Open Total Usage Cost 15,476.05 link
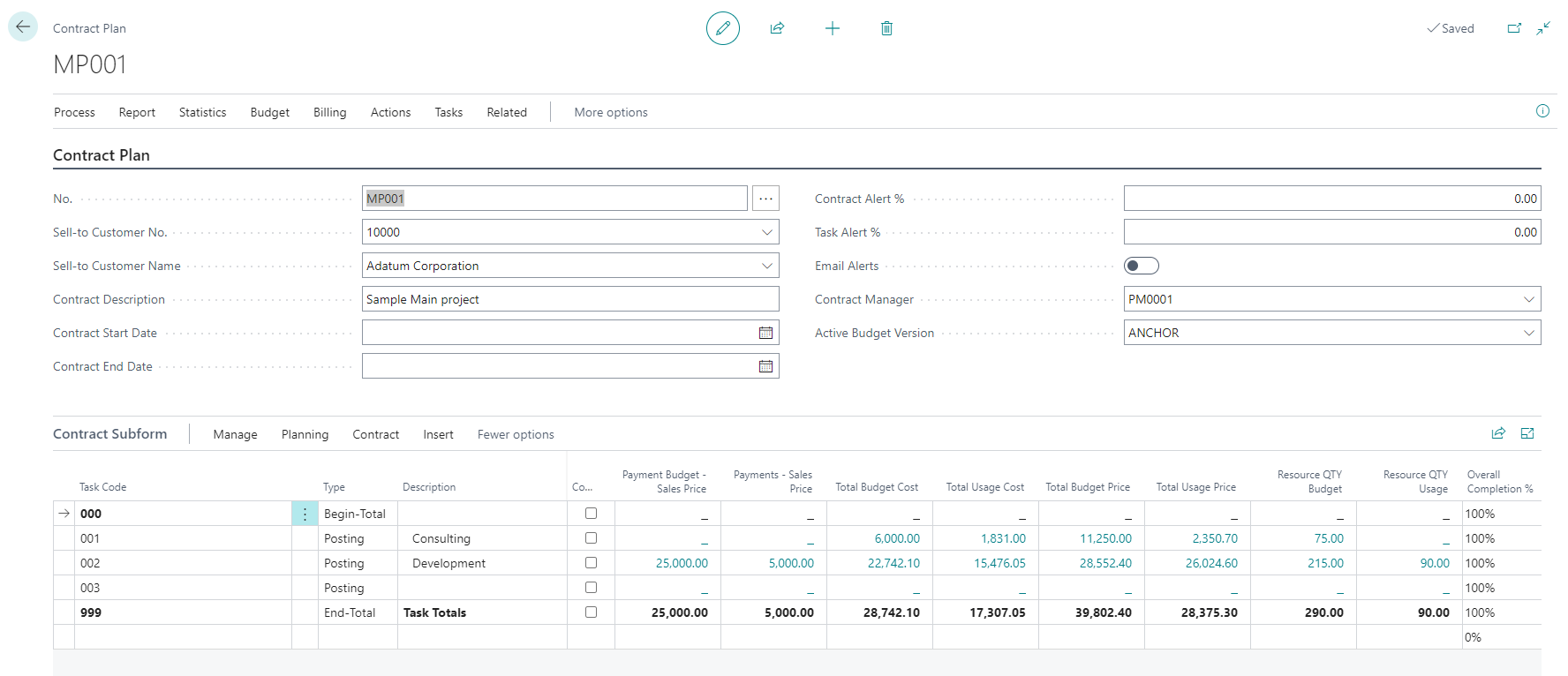This screenshot has width=1568, height=676. tap(999, 563)
